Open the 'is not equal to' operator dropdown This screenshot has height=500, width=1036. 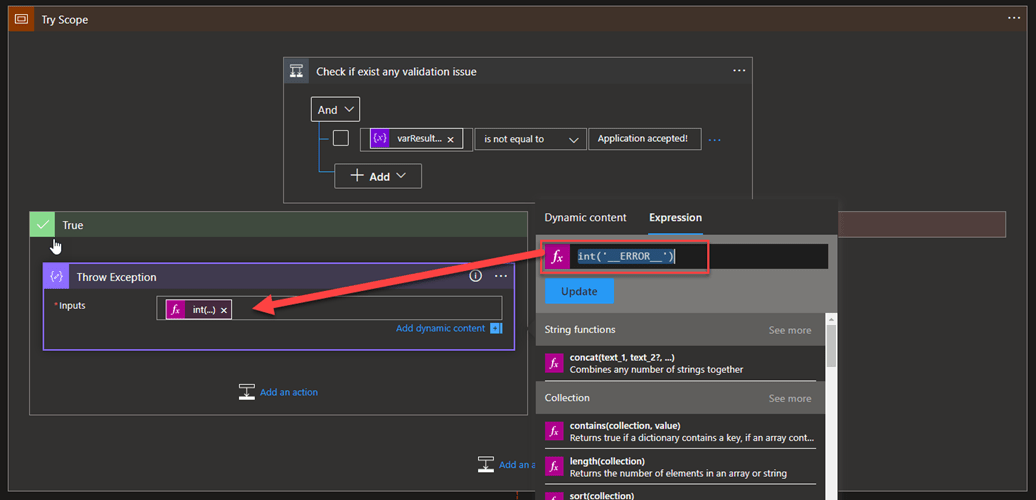[531, 139]
